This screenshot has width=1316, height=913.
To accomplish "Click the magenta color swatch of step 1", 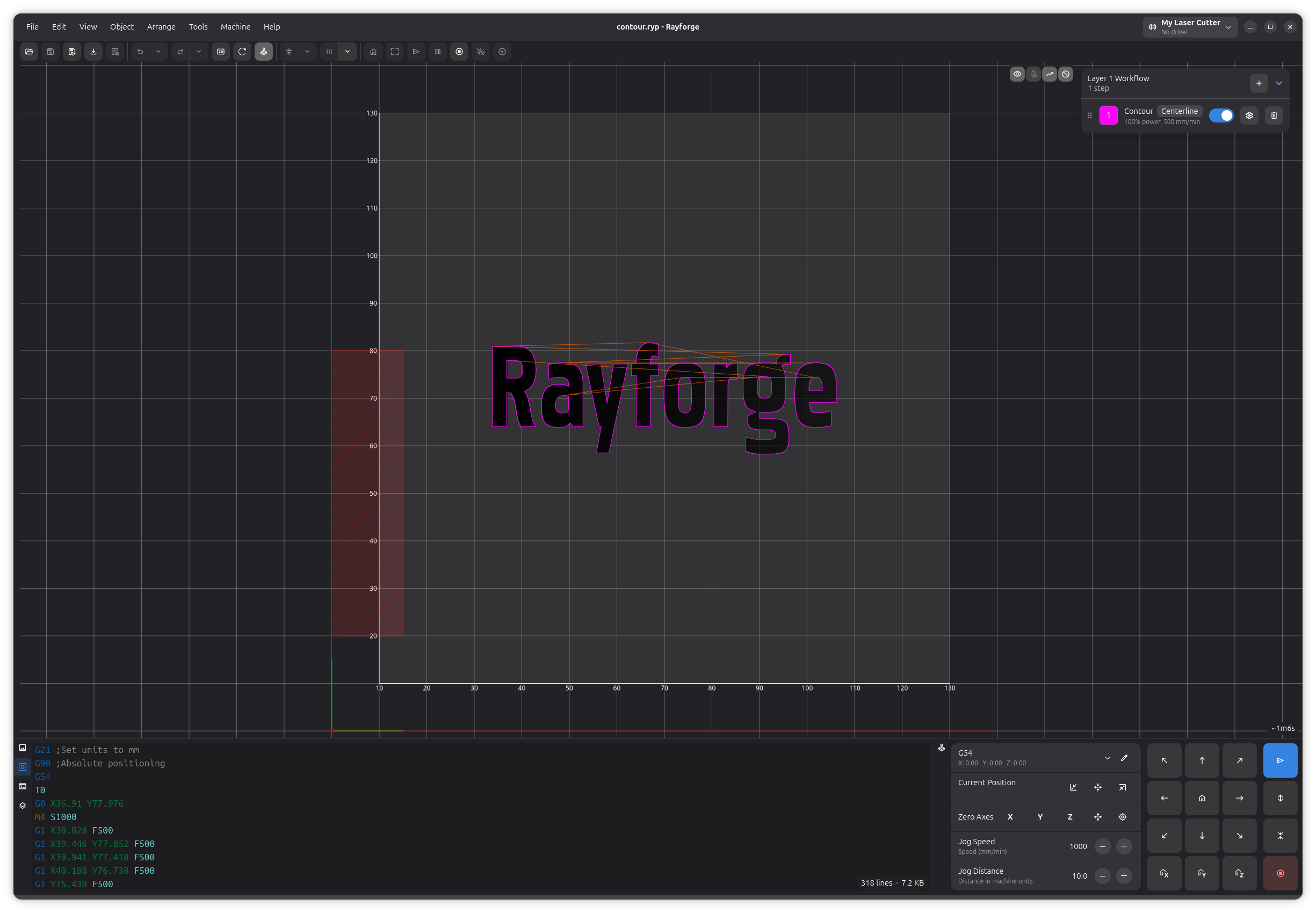I will (x=1109, y=115).
